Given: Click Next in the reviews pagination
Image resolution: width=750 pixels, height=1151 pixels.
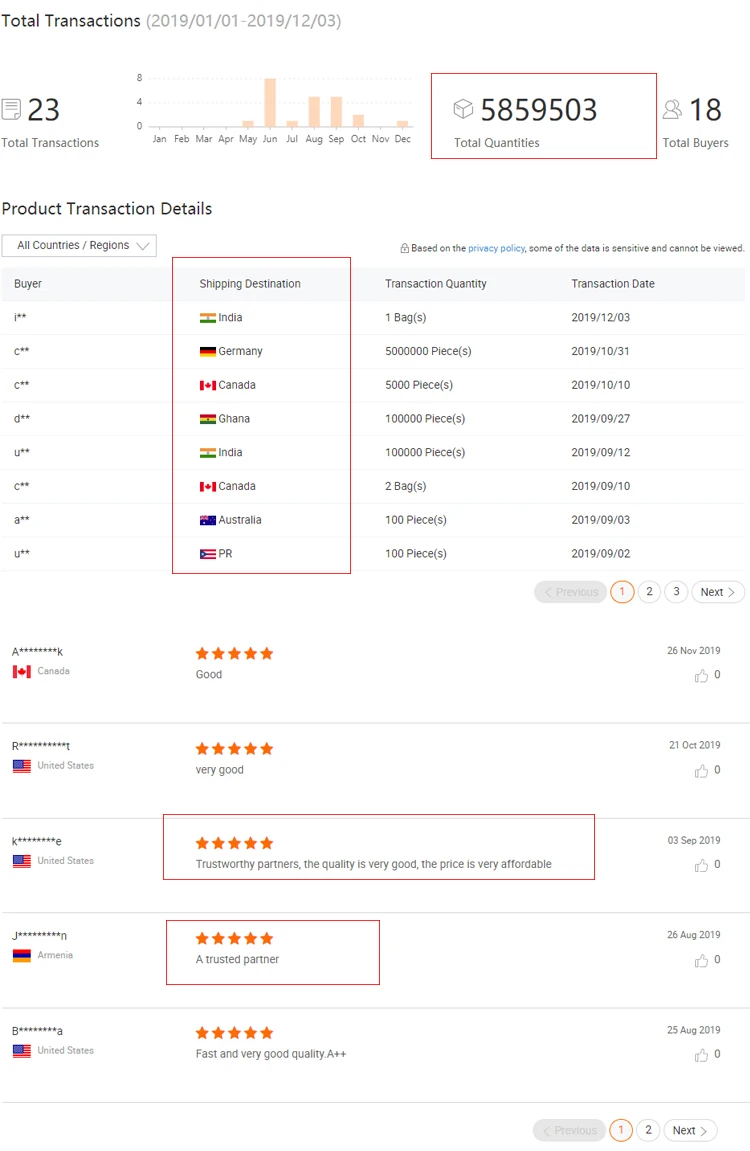Looking at the screenshot, I should click(690, 1130).
